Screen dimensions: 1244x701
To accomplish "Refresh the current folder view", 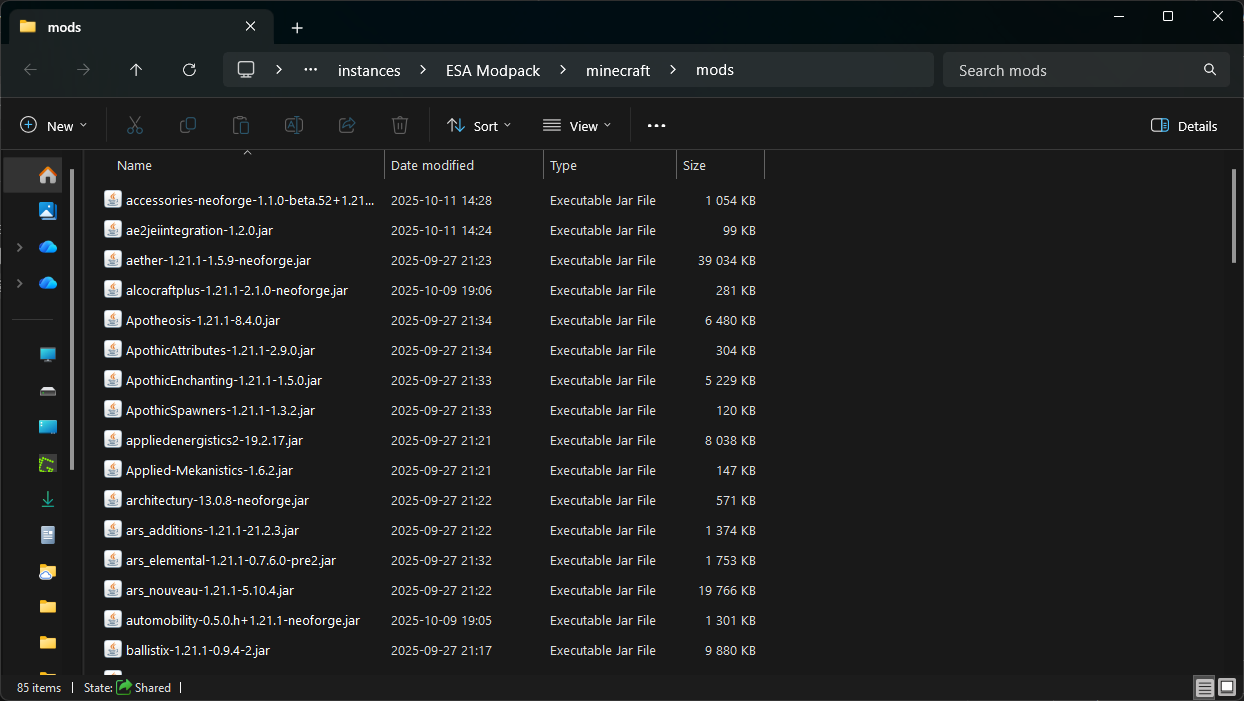I will tap(189, 70).
